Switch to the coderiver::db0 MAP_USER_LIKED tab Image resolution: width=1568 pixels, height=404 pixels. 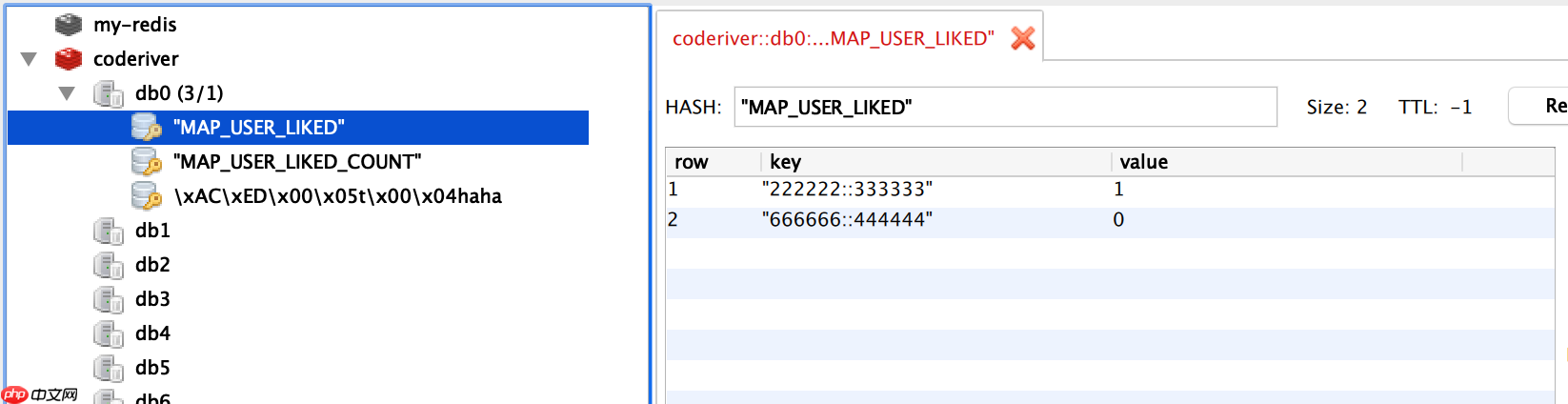pyautogui.click(x=833, y=38)
